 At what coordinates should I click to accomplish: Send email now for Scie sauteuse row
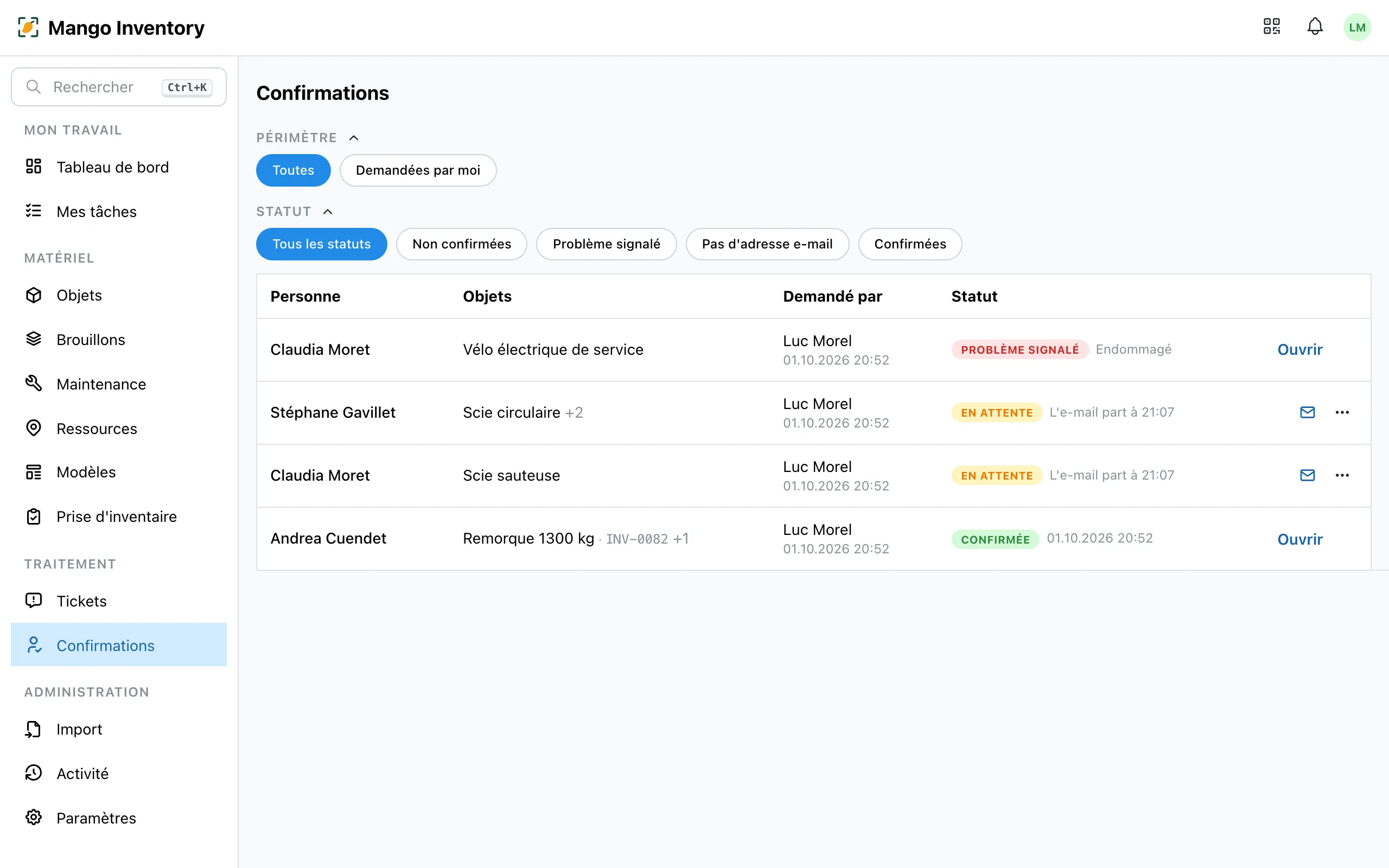[x=1307, y=475]
